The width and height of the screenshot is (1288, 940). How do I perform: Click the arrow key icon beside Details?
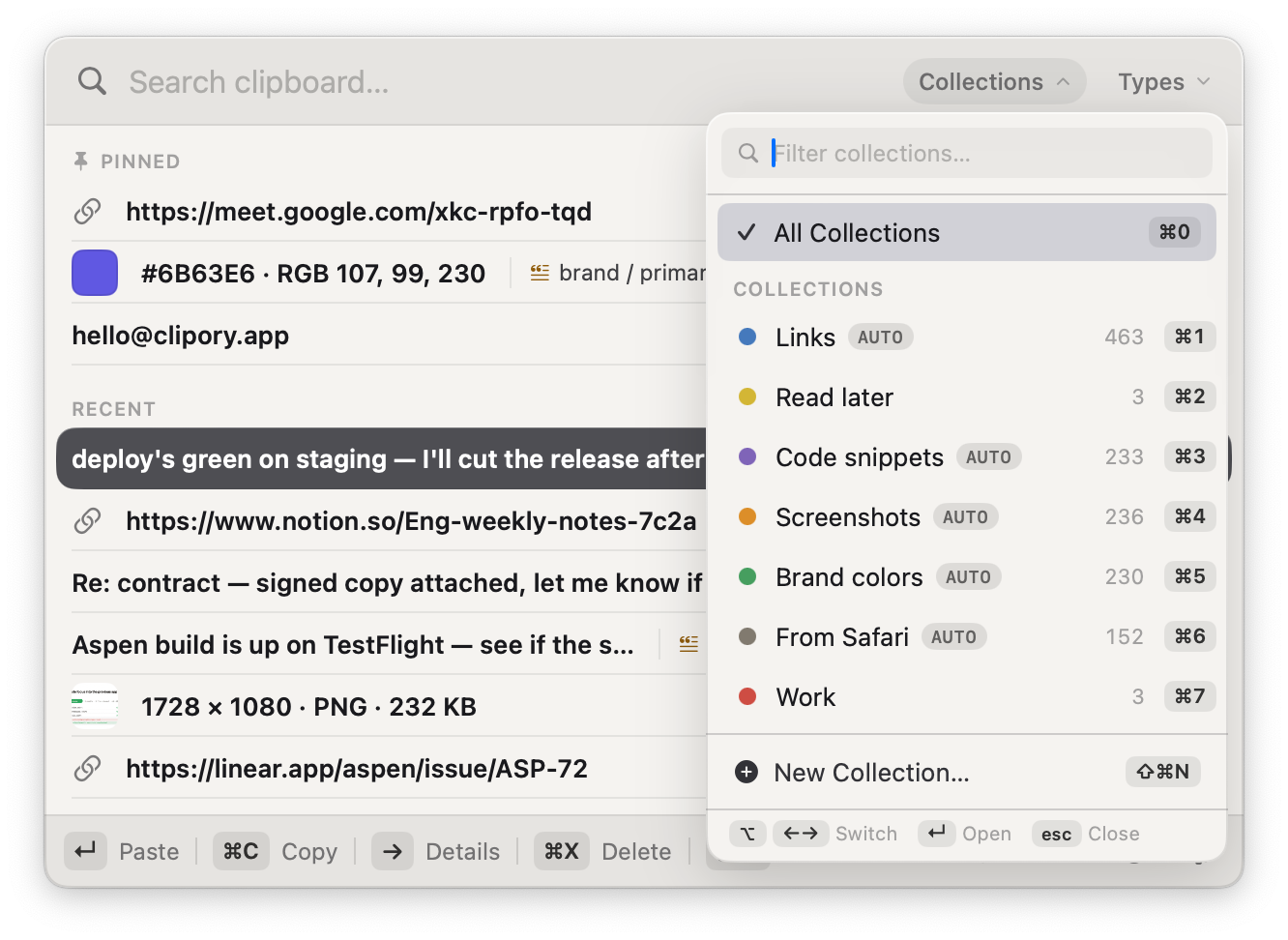click(x=393, y=851)
